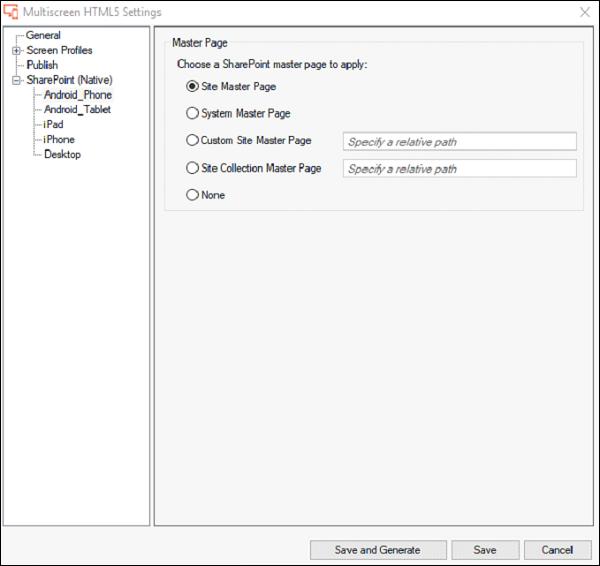The height and width of the screenshot is (566, 600).
Task: Select the None master page option
Action: coord(192,195)
